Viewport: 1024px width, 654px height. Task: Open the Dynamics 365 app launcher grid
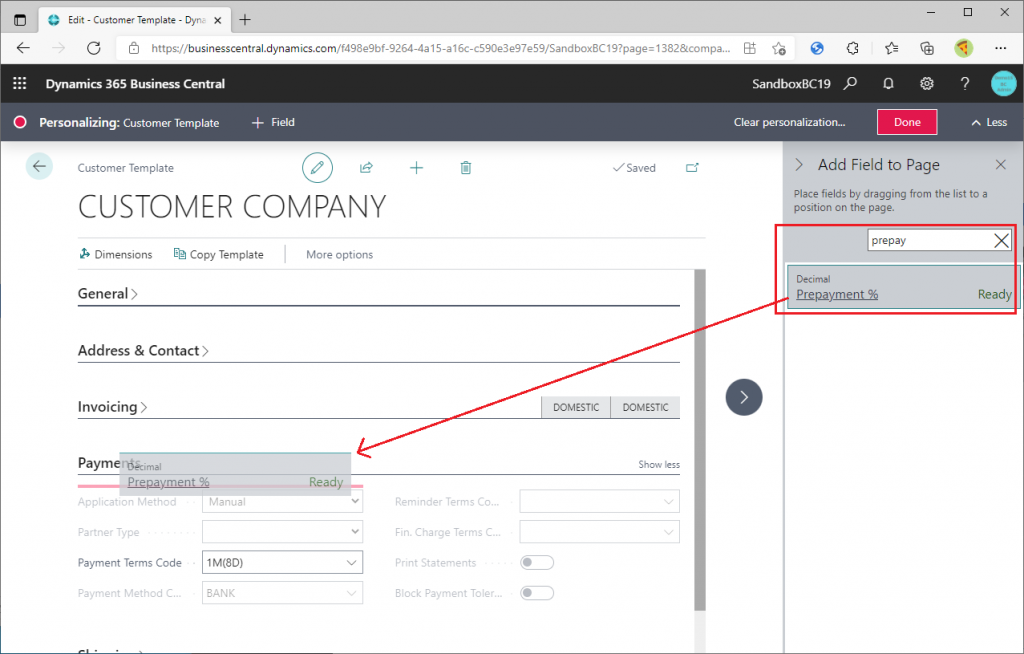(x=20, y=84)
